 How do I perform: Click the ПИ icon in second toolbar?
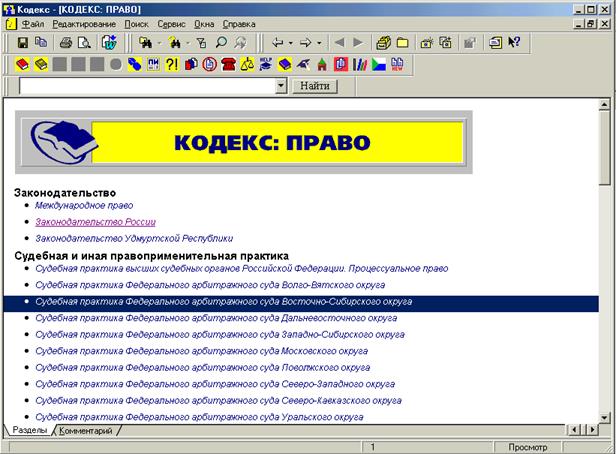(153, 64)
